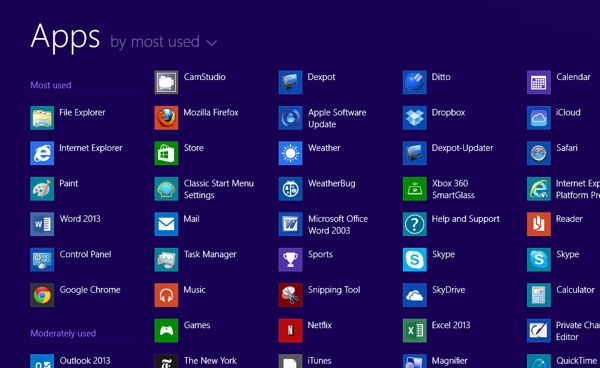Launch Word 2013
Image resolution: width=600 pixels, height=368 pixels.
tap(65, 224)
